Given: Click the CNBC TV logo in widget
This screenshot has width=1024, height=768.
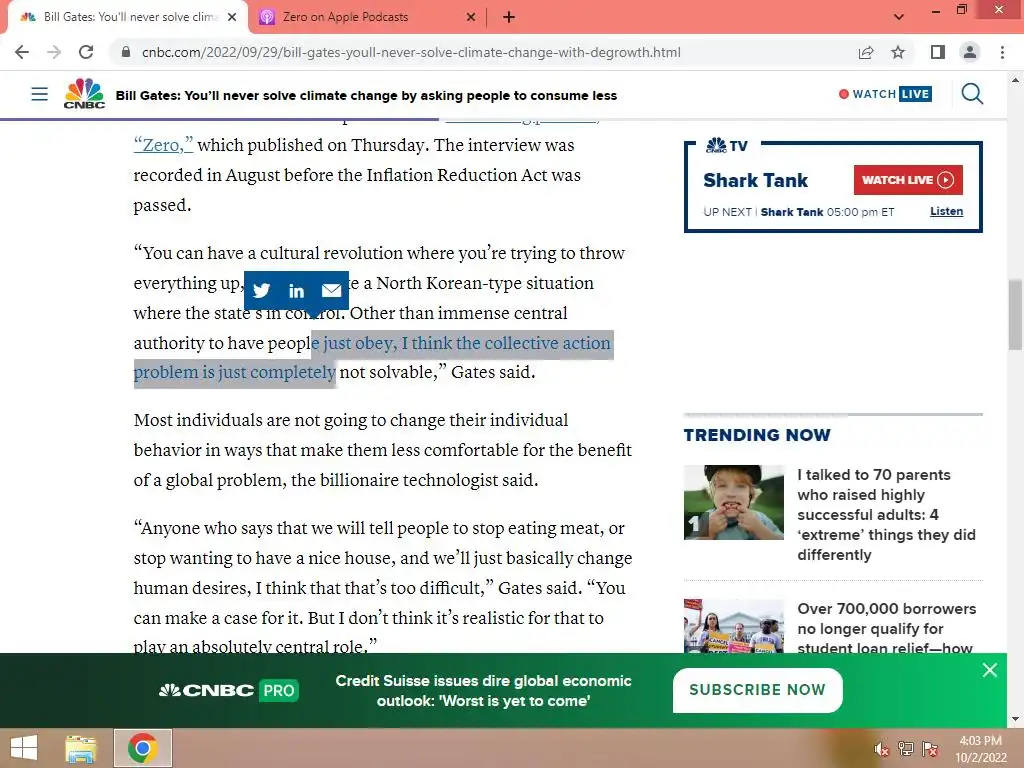Looking at the screenshot, I should point(726,146).
